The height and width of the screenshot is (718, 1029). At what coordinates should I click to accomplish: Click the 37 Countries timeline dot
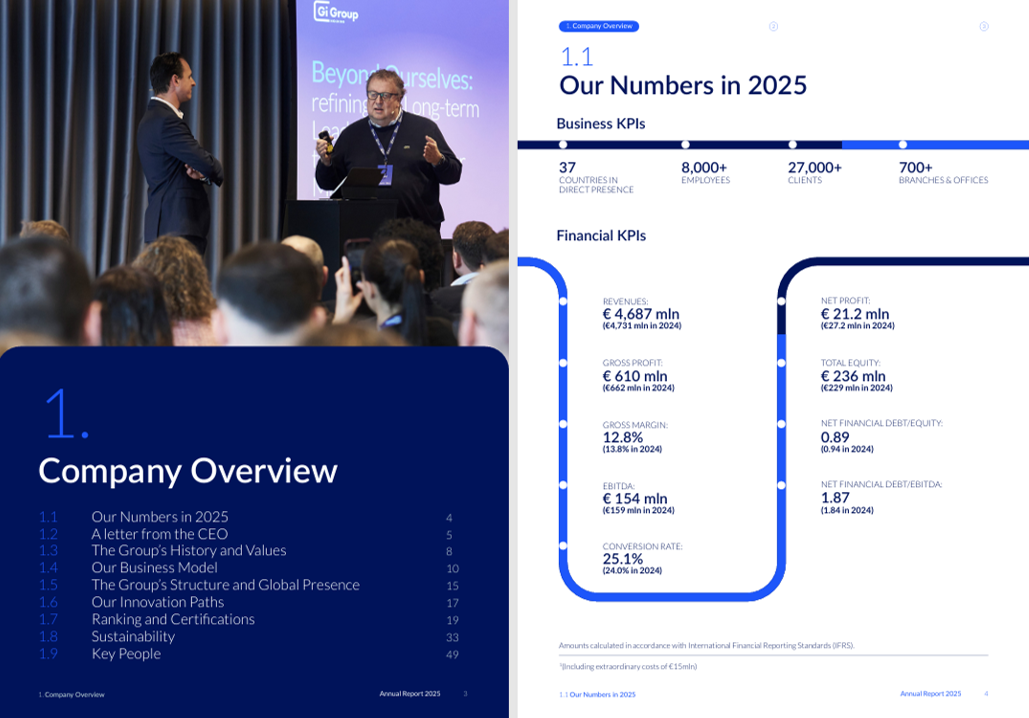click(562, 144)
